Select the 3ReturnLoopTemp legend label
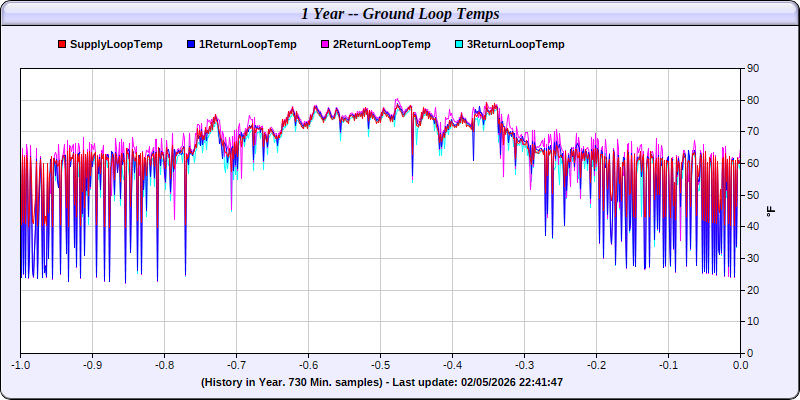This screenshot has width=800, height=400. click(x=515, y=44)
